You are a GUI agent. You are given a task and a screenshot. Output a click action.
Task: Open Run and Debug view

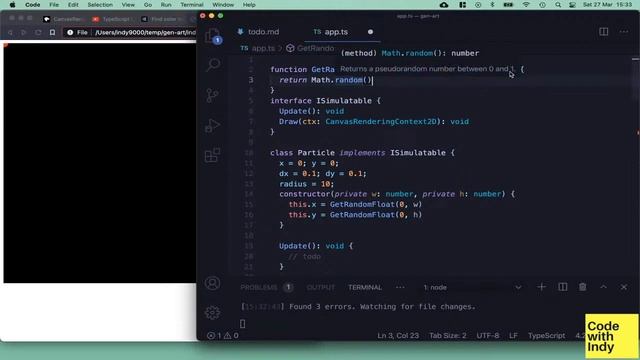coord(212,125)
